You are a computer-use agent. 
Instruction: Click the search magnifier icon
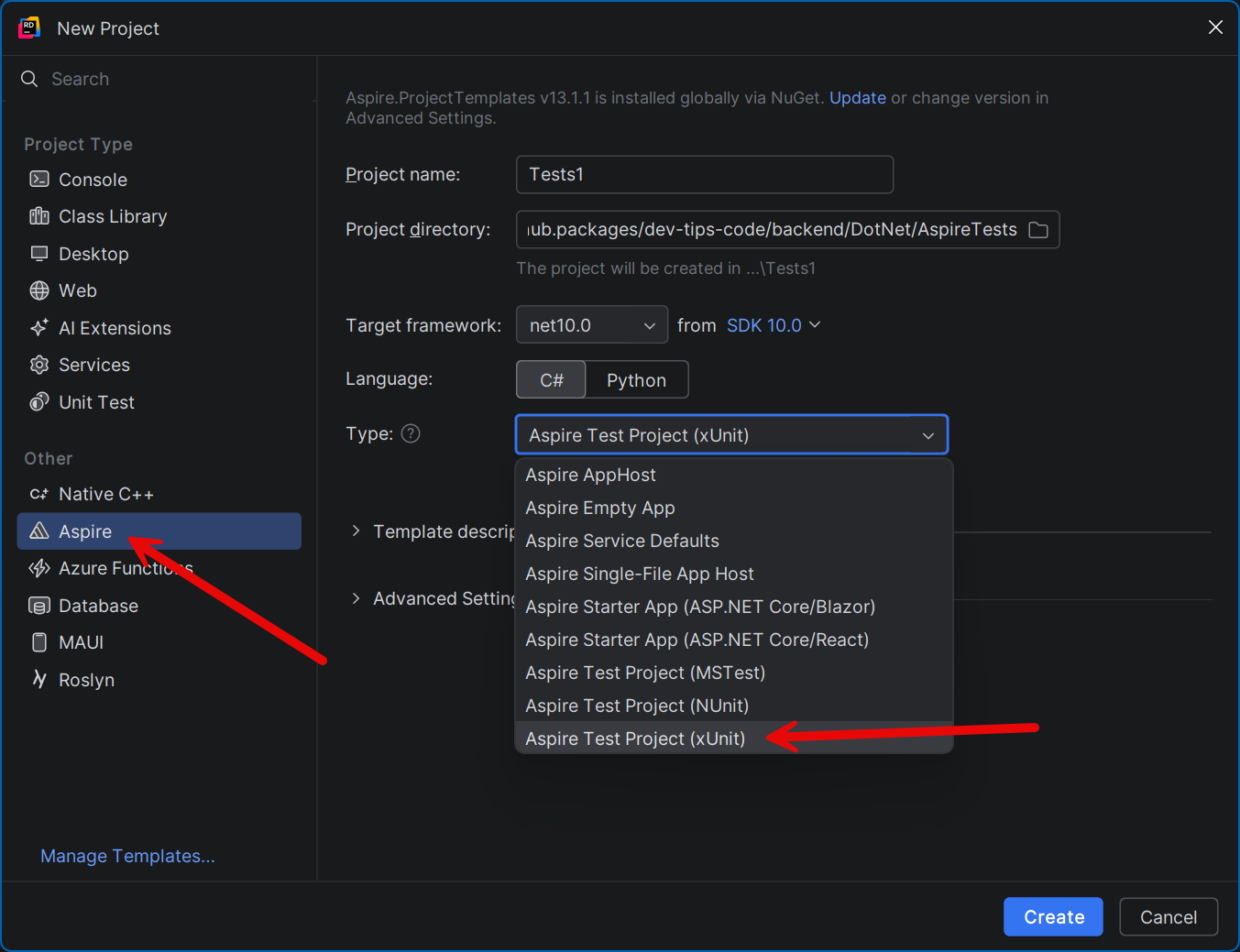click(29, 79)
